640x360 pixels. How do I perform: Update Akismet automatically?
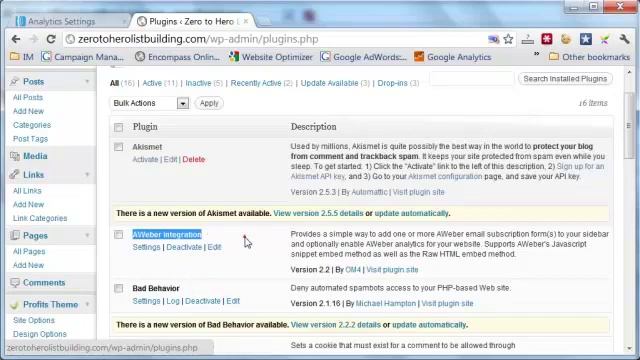coord(411,213)
